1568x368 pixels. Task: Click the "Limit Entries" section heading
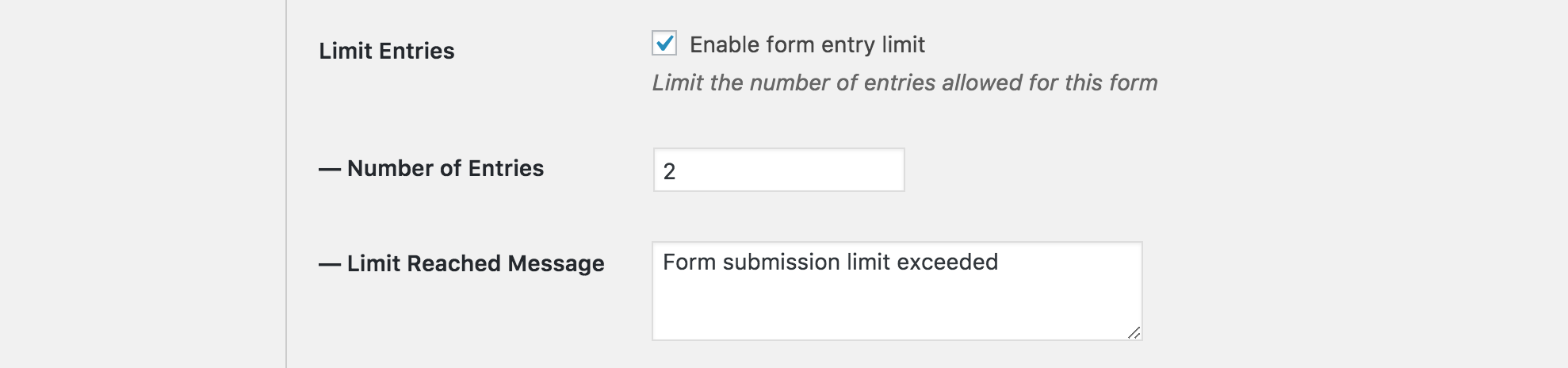tap(387, 52)
